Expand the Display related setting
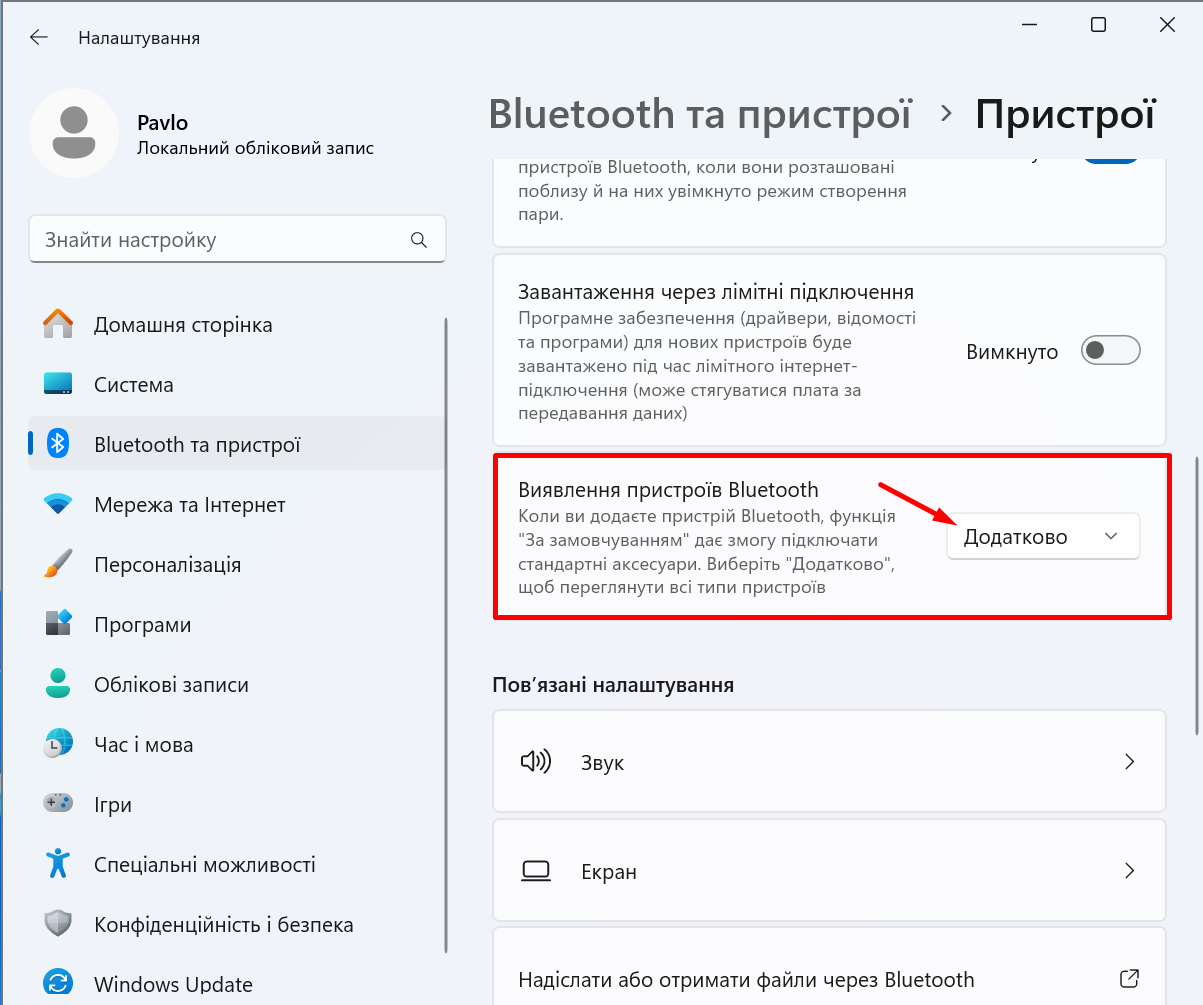 tap(829, 871)
